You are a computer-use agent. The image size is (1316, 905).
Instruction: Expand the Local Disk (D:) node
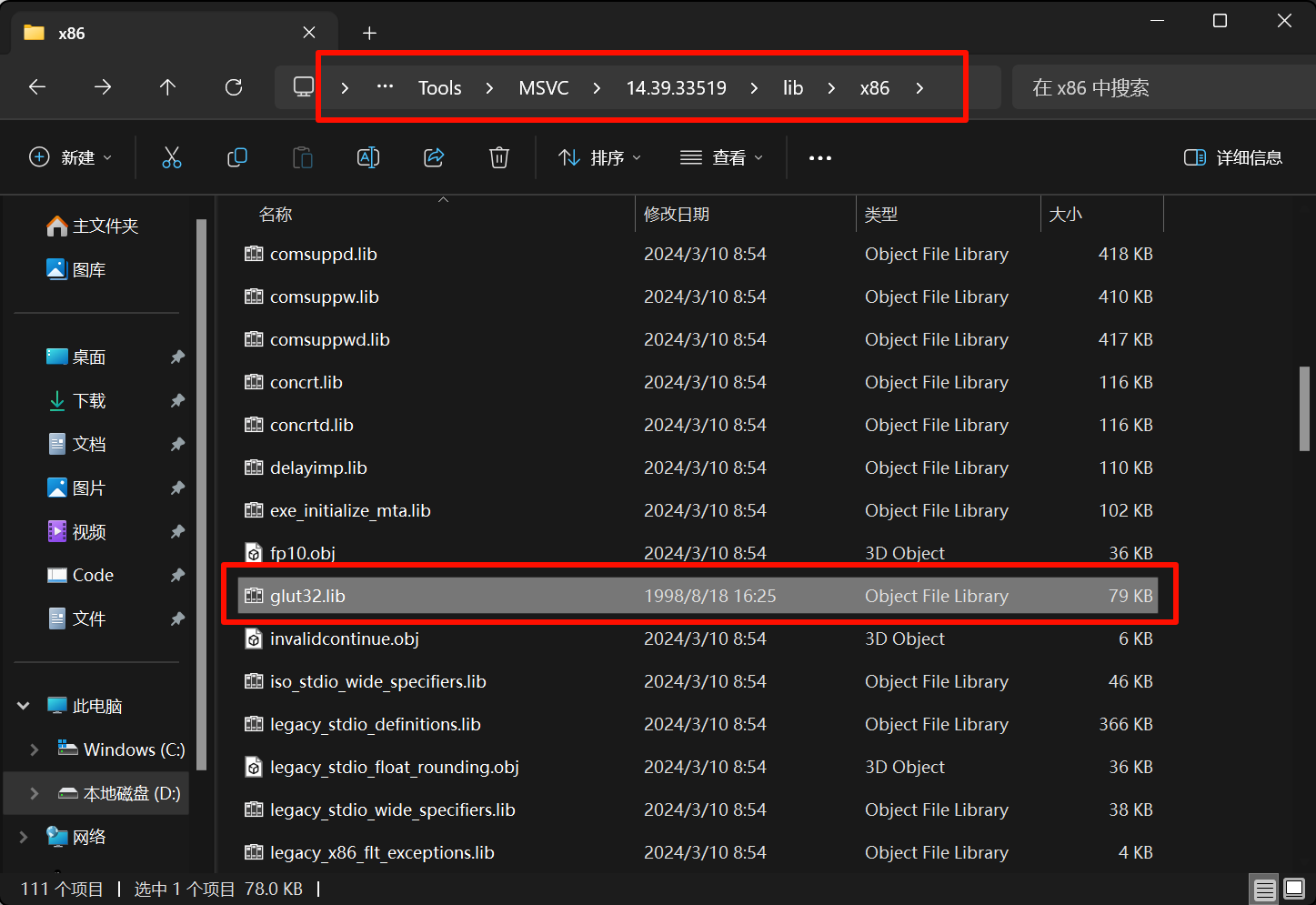pyautogui.click(x=35, y=793)
